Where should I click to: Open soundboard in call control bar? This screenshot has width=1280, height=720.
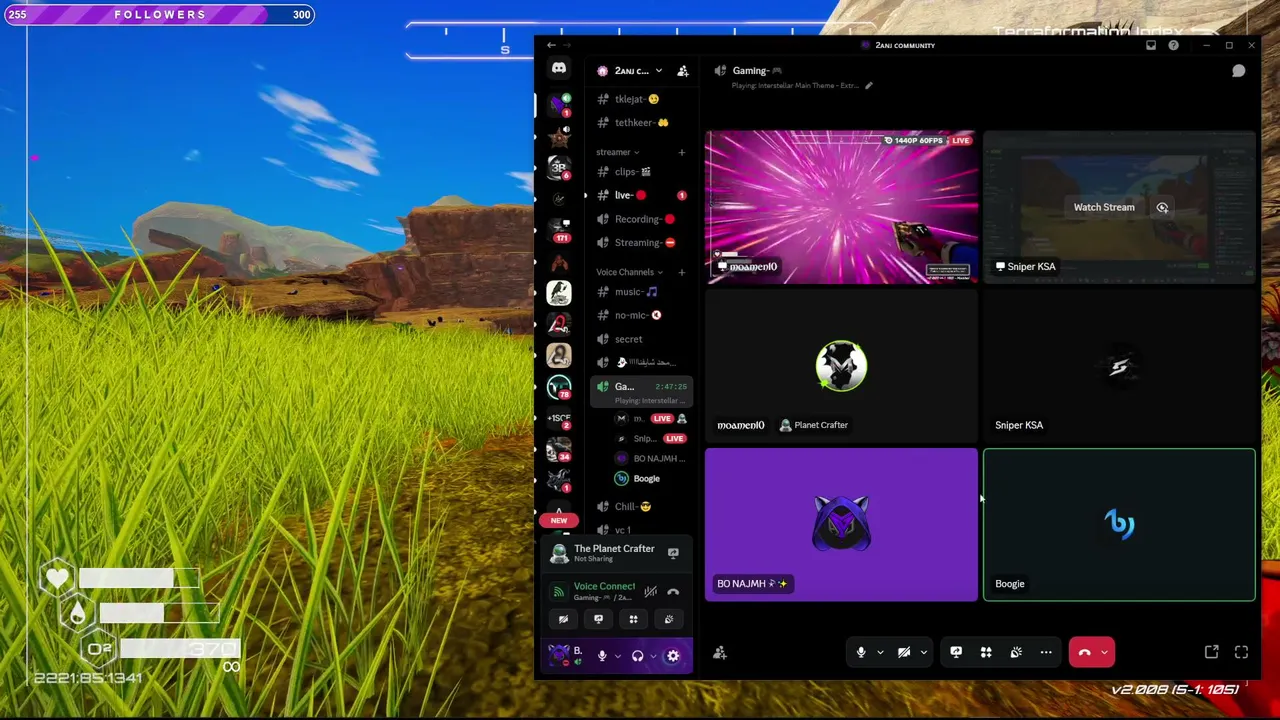click(1016, 653)
